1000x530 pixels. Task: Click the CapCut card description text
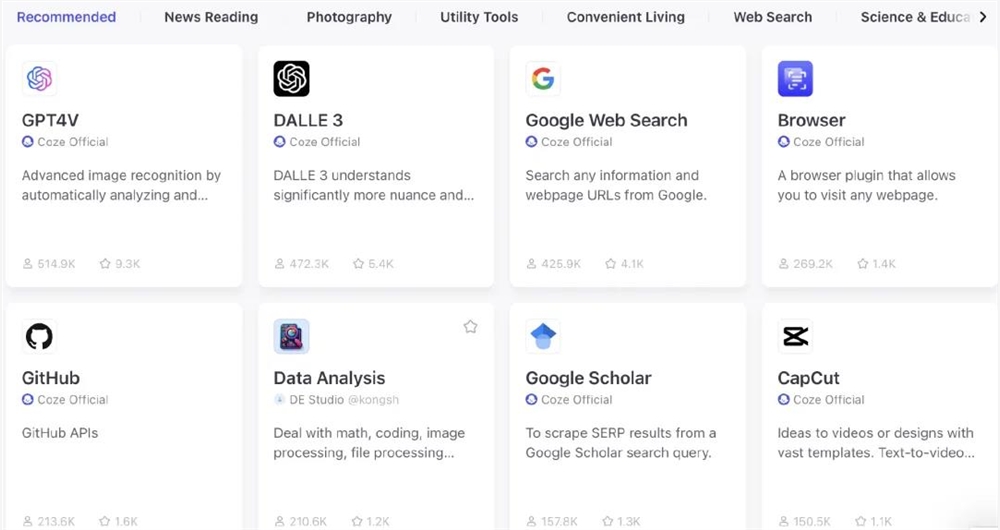pyautogui.click(x=876, y=443)
